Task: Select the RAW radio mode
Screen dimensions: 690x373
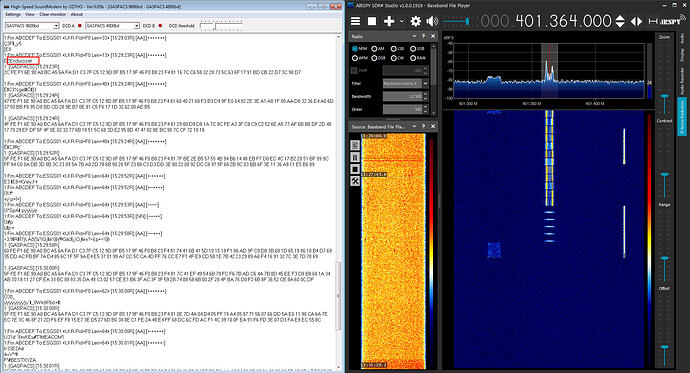Action: click(418, 58)
